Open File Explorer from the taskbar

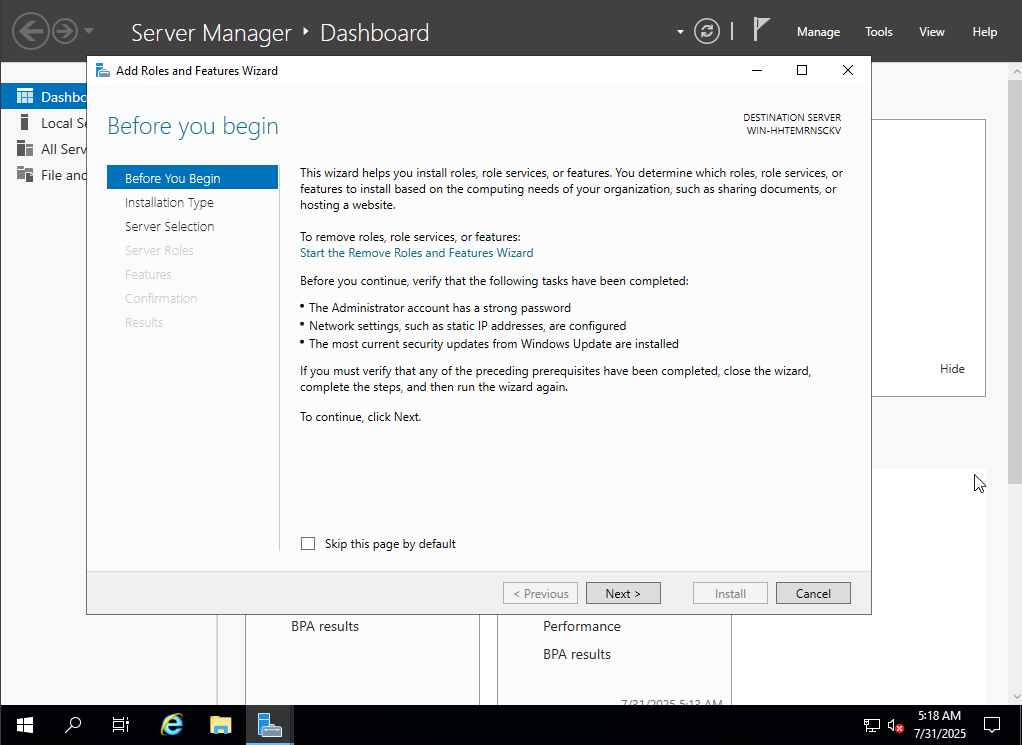(221, 725)
